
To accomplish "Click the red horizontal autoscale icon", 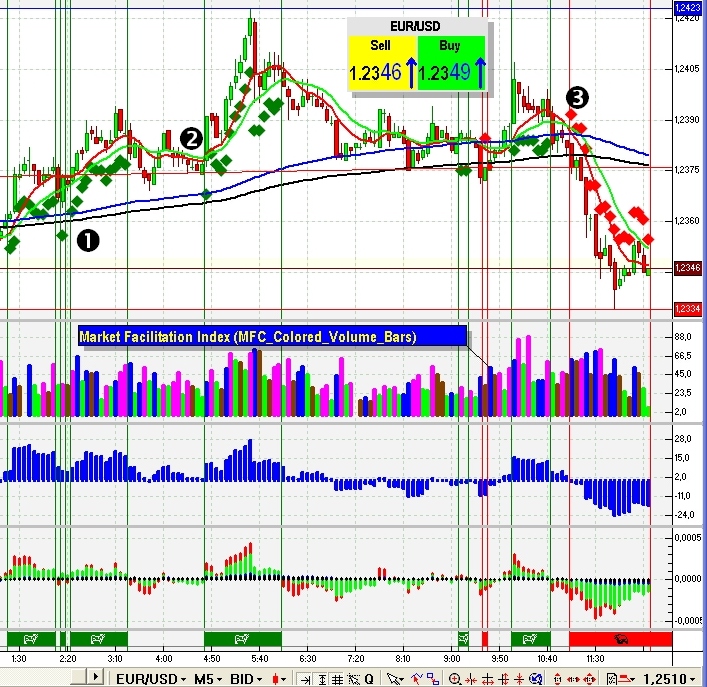I will (573, 679).
